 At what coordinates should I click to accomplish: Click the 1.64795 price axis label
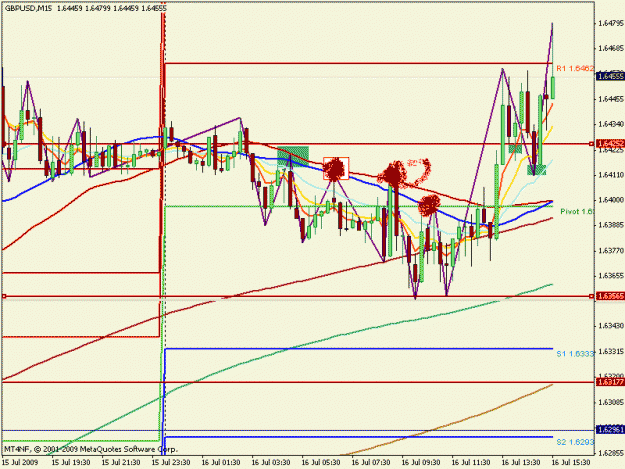tap(611, 24)
